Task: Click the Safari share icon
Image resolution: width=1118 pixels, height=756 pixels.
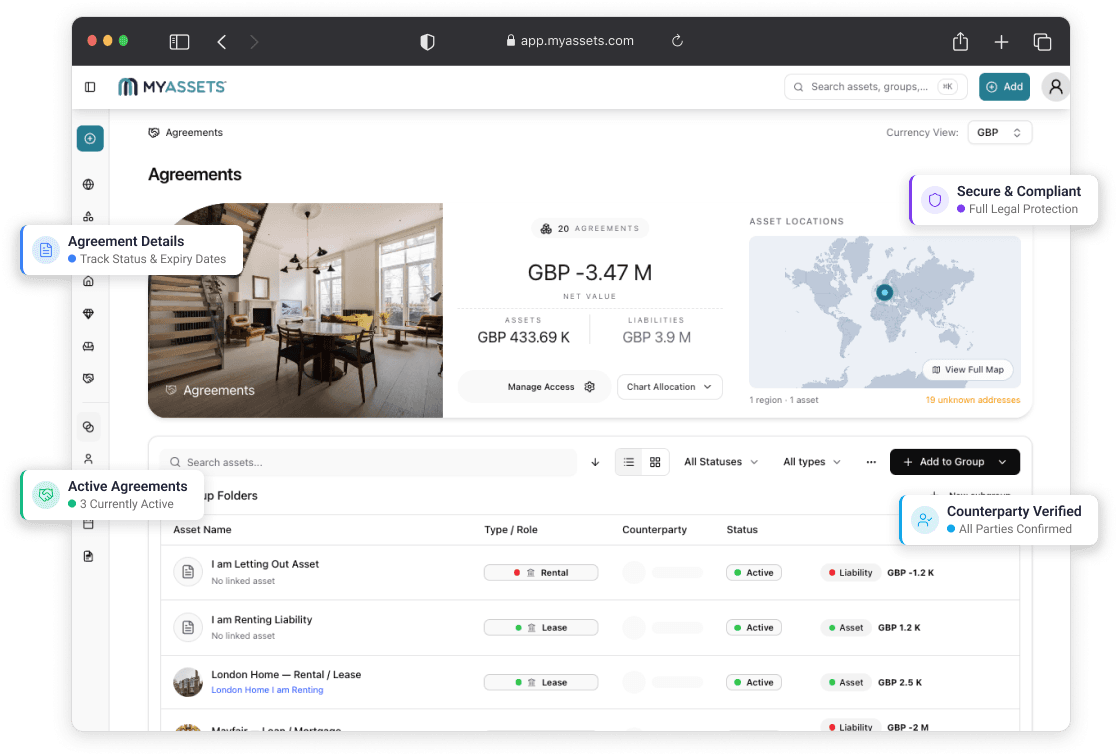Action: 960,41
